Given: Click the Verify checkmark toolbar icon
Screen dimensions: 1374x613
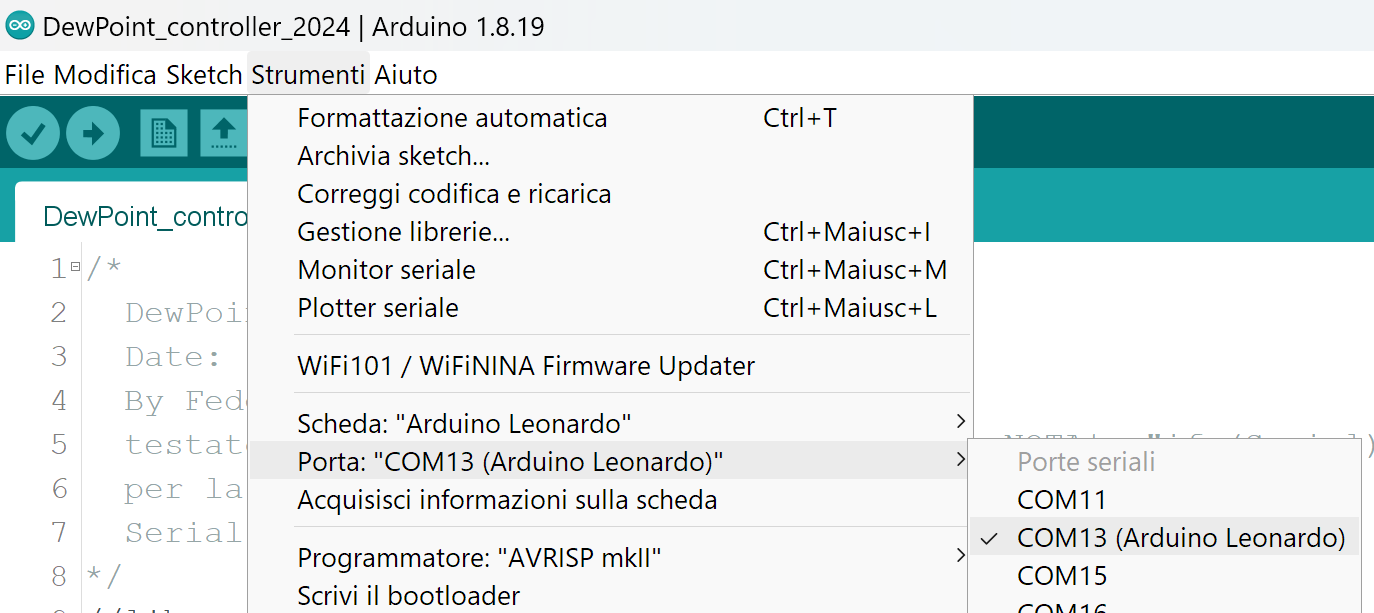Looking at the screenshot, I should (33, 133).
